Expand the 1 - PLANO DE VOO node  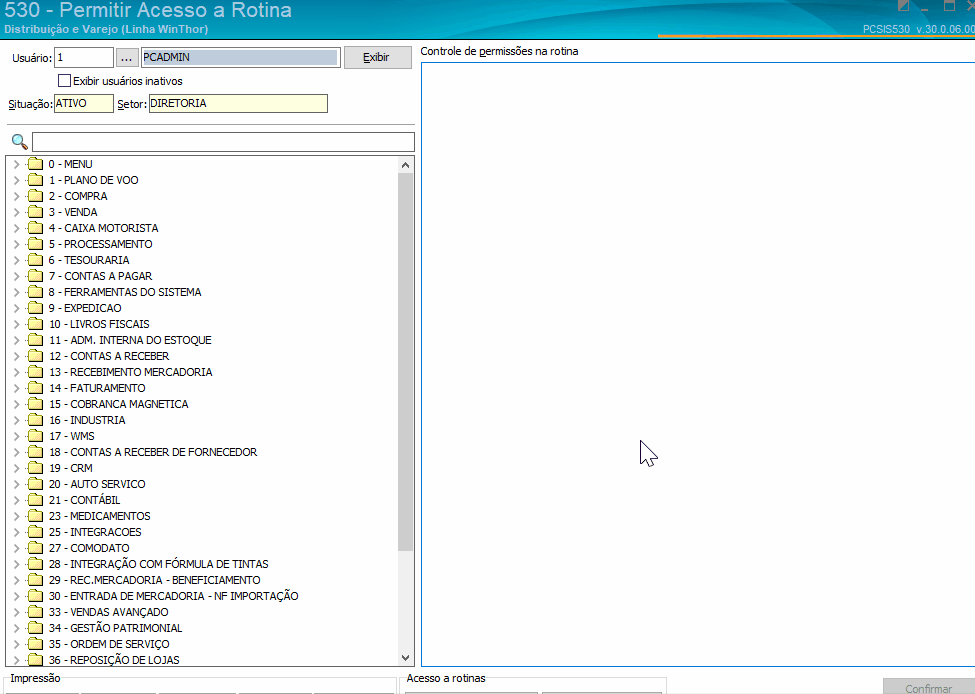[x=16, y=180]
